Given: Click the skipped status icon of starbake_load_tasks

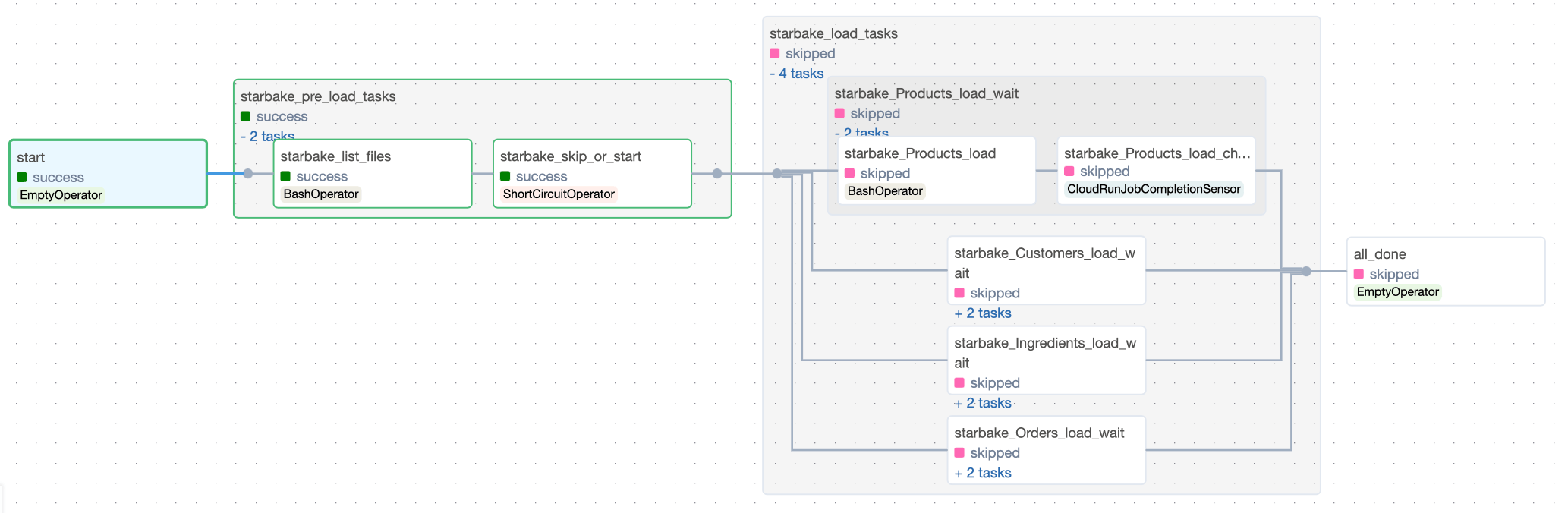Looking at the screenshot, I should point(775,54).
